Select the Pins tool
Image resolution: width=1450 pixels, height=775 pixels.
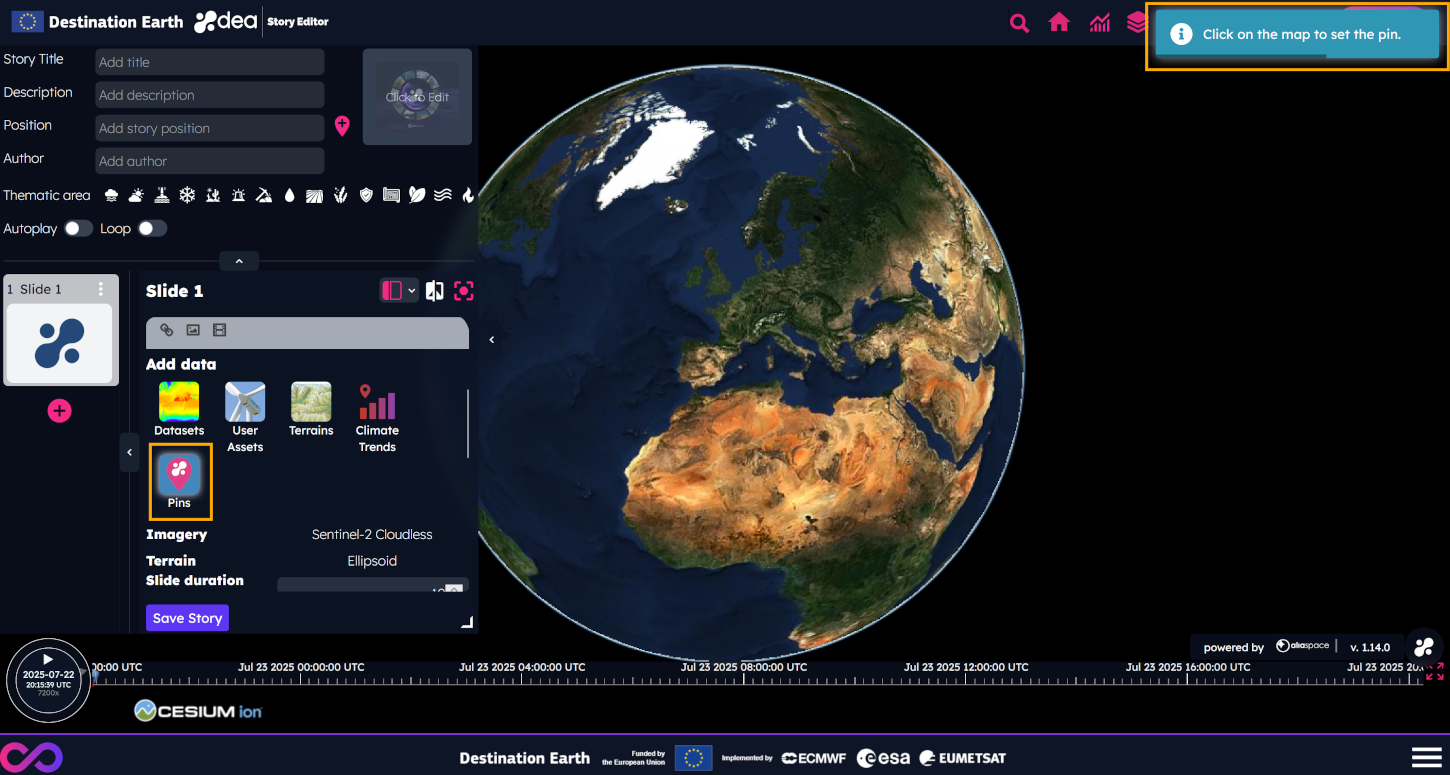[x=180, y=480]
